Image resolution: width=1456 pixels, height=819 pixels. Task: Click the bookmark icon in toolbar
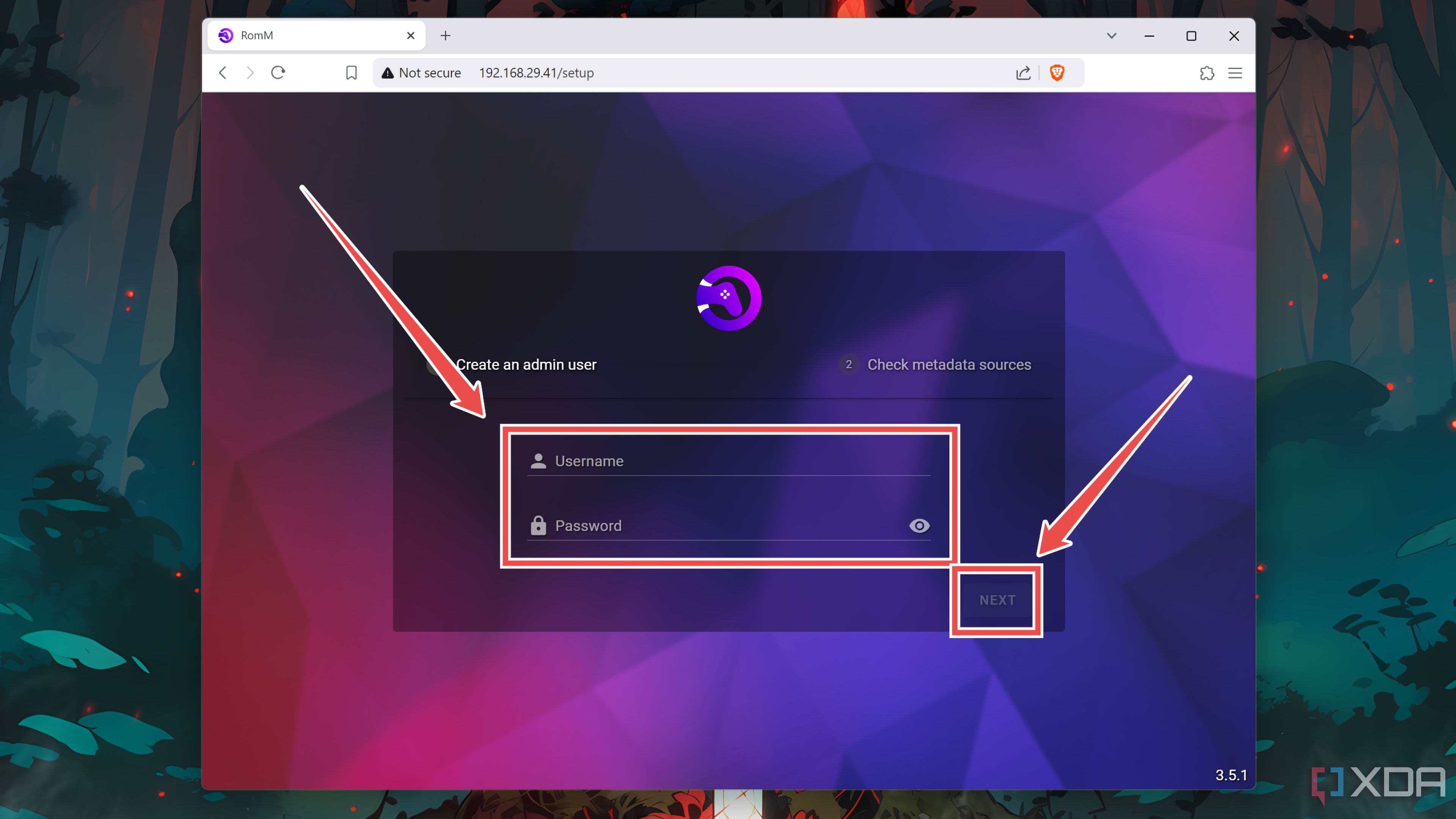coord(351,72)
